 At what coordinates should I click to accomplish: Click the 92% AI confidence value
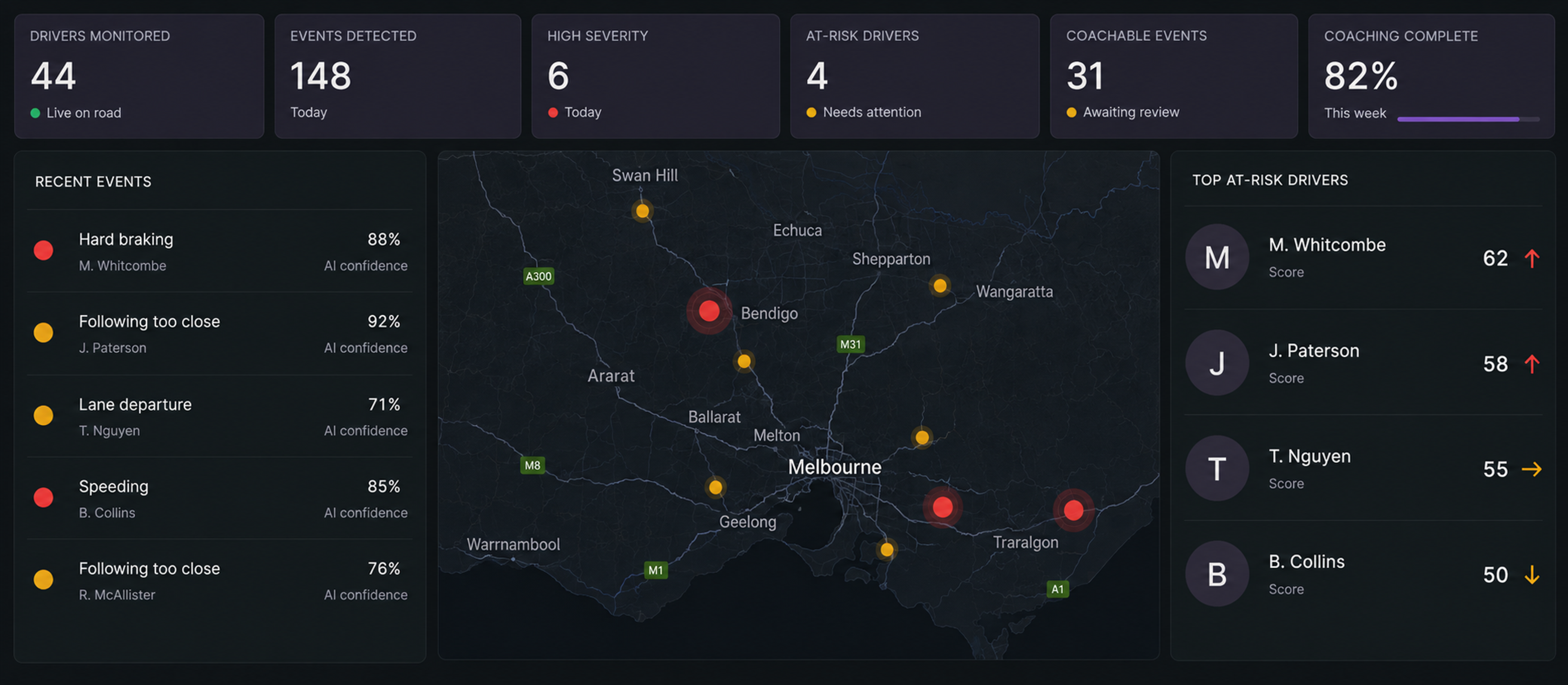[x=383, y=321]
